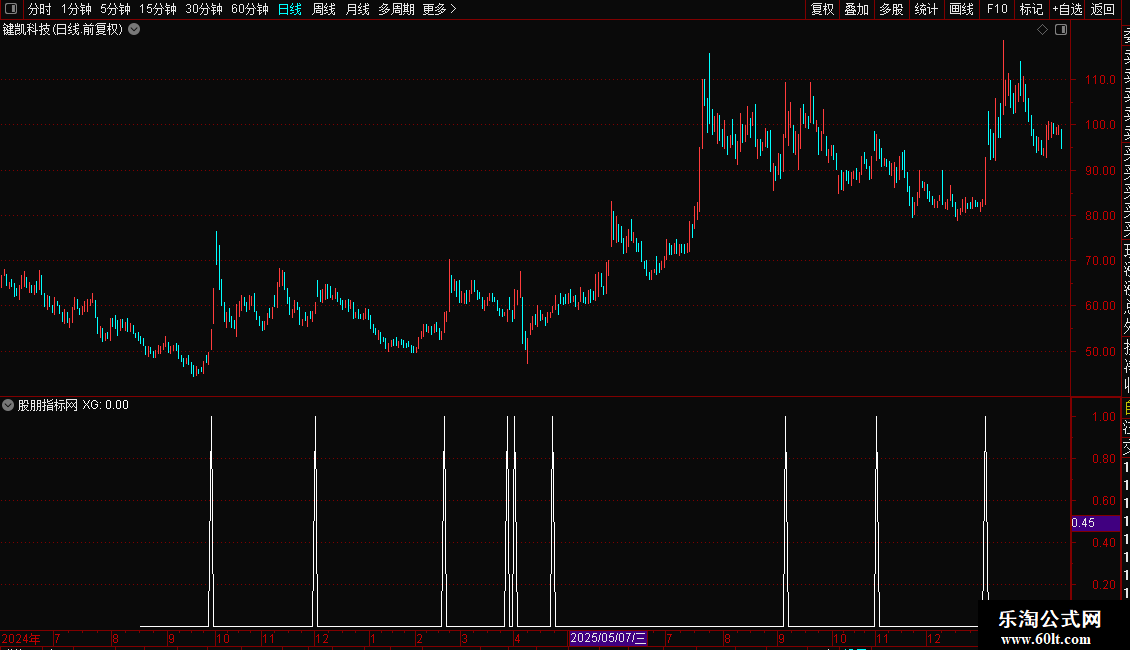Open F10 company information
The height and width of the screenshot is (650, 1130).
coord(997,9)
